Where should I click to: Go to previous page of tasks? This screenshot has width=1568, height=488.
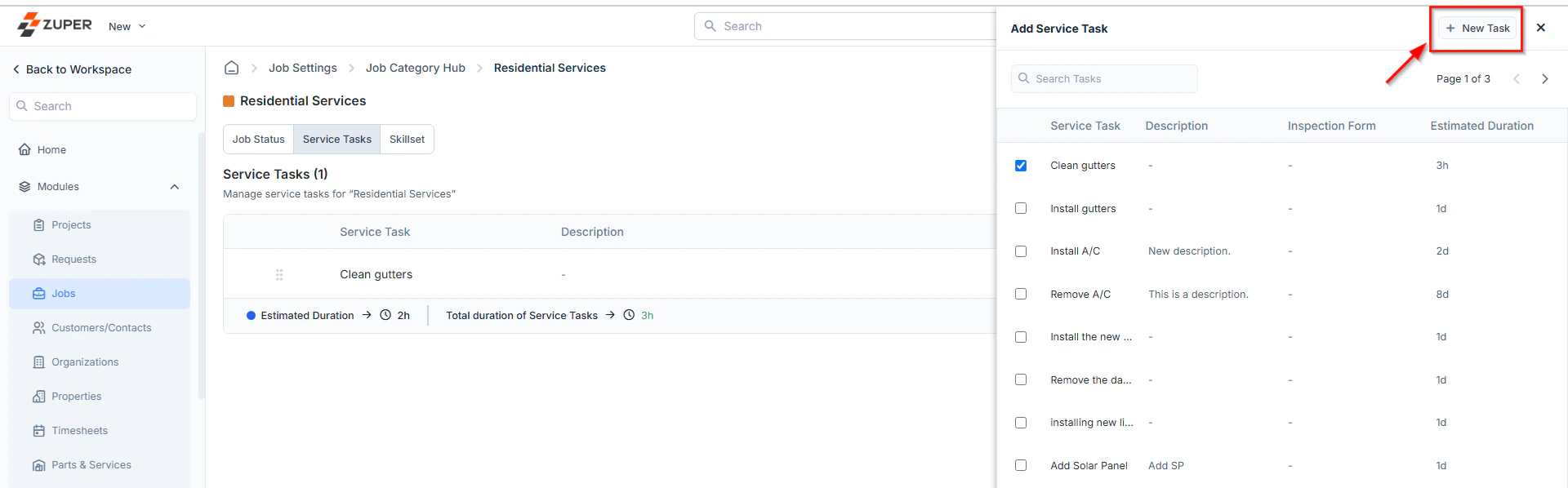coord(1517,79)
